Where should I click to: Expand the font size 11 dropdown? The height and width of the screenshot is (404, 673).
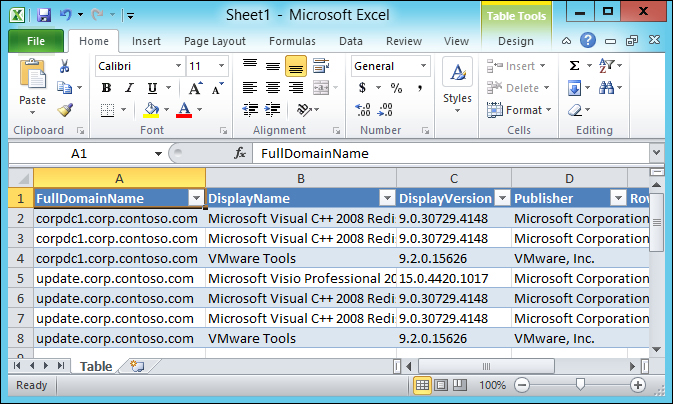coord(221,66)
